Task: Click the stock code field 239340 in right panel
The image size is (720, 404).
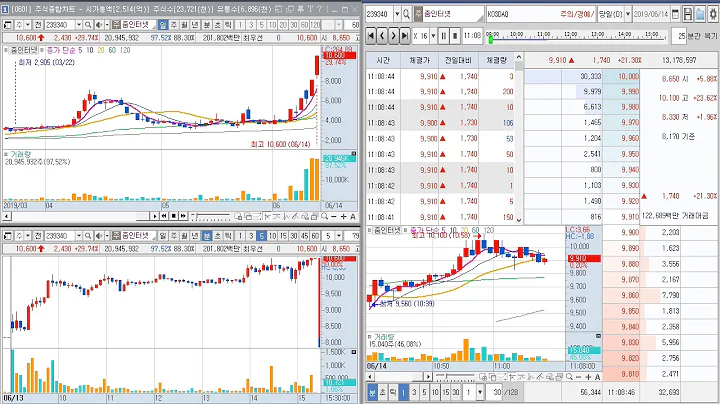Action: click(379, 14)
